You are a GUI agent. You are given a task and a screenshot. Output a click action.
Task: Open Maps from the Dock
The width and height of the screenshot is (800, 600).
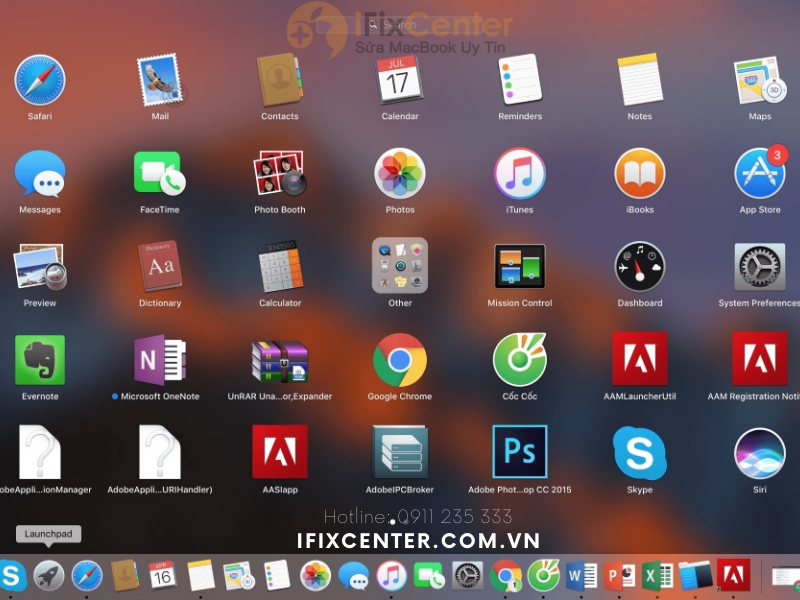pos(239,576)
